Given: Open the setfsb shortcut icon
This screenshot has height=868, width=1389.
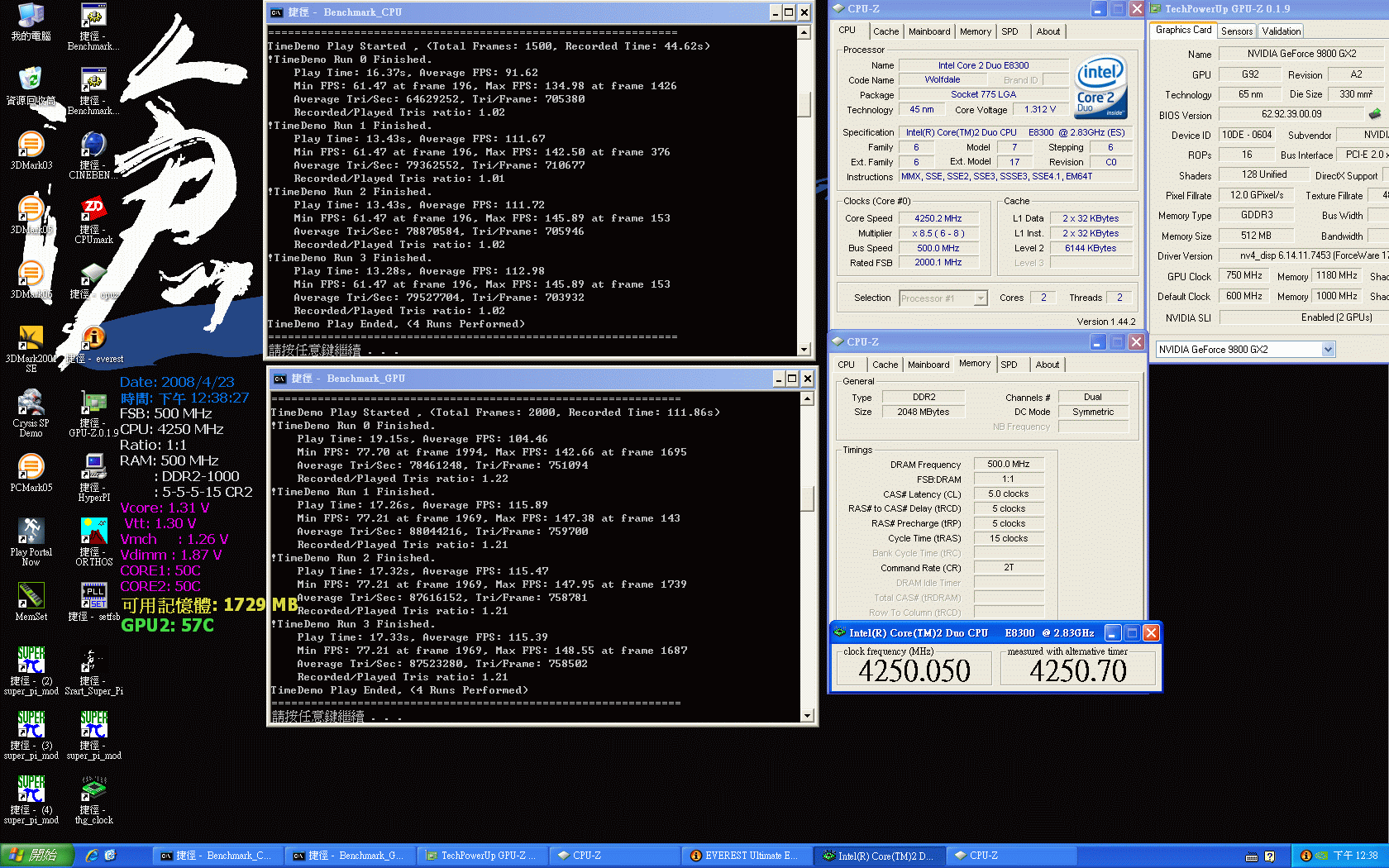Looking at the screenshot, I should pyautogui.click(x=93, y=602).
